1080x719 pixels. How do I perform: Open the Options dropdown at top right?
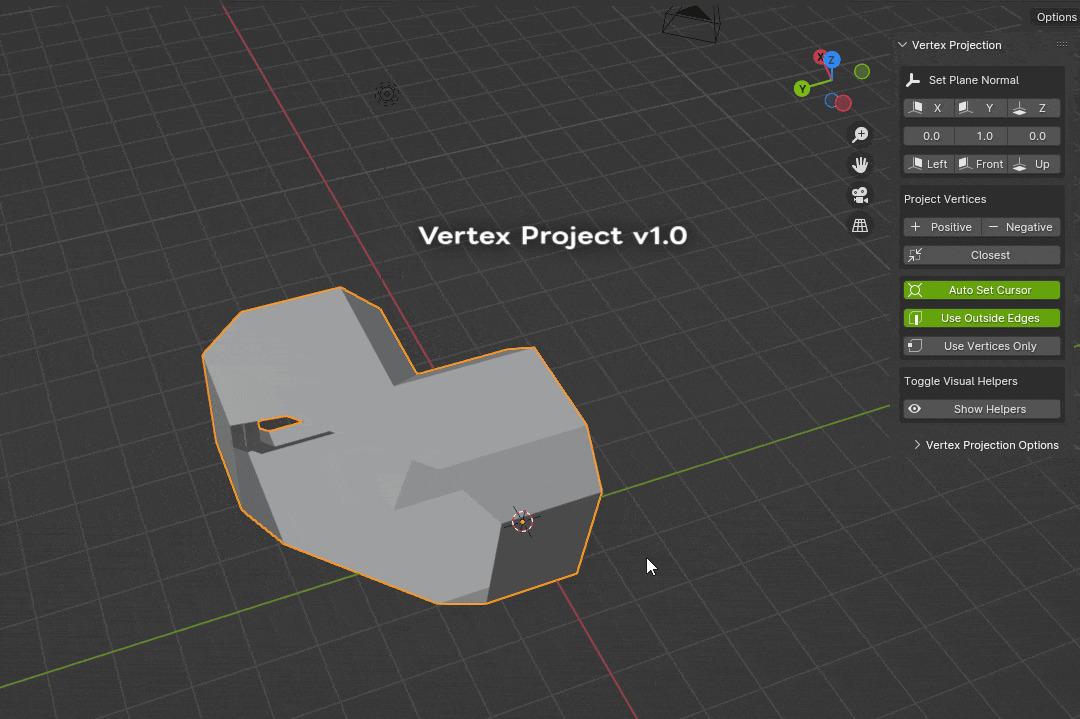point(1055,17)
